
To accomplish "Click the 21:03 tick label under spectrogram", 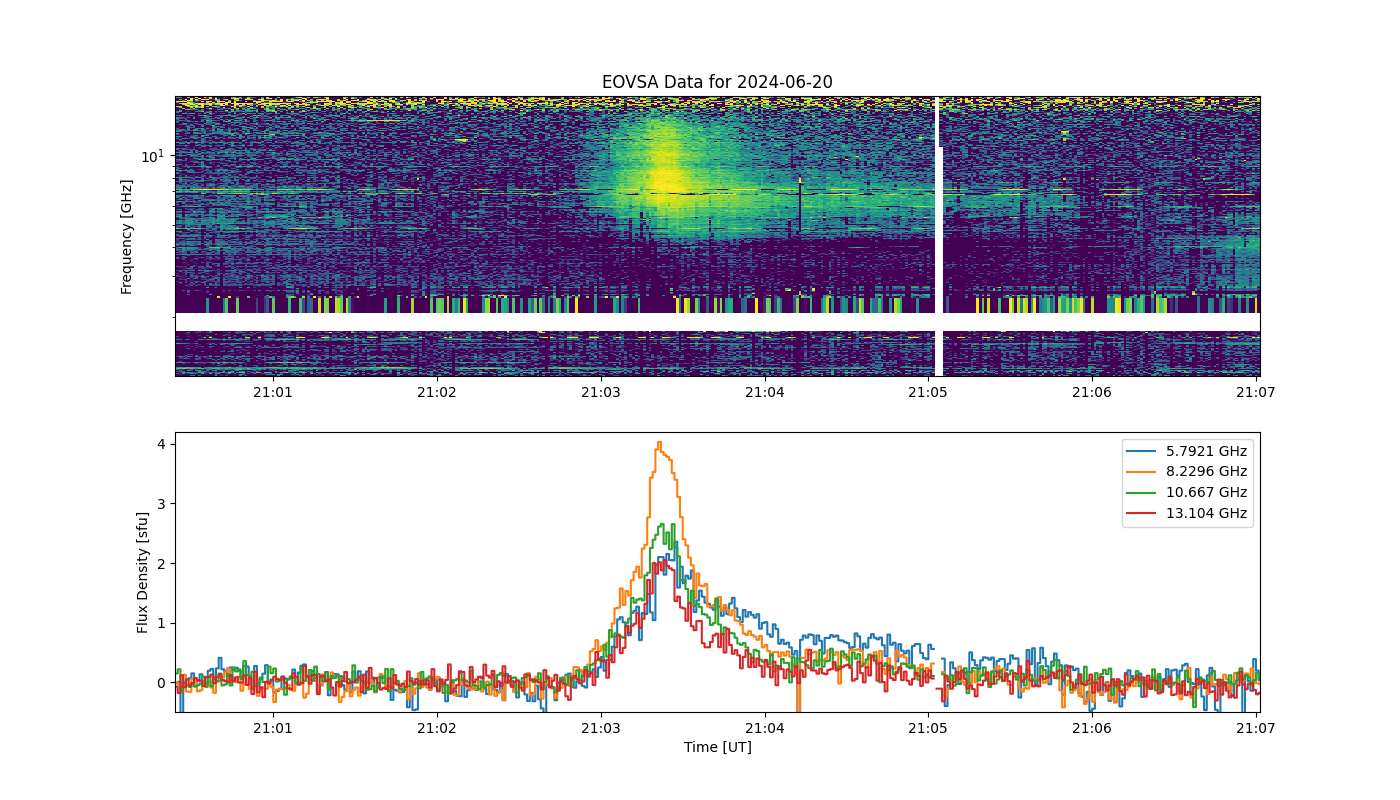I will 600,393.
